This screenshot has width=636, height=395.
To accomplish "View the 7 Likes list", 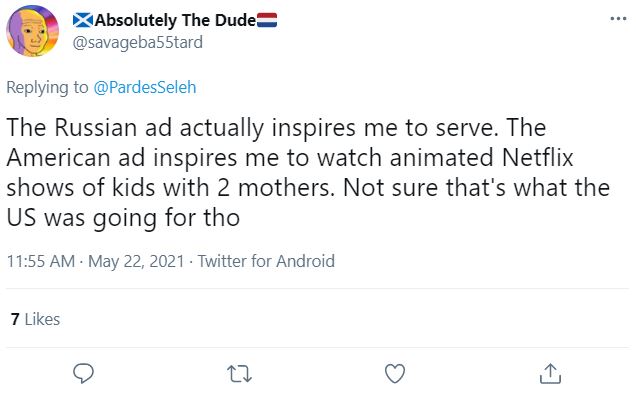I will [x=35, y=319].
